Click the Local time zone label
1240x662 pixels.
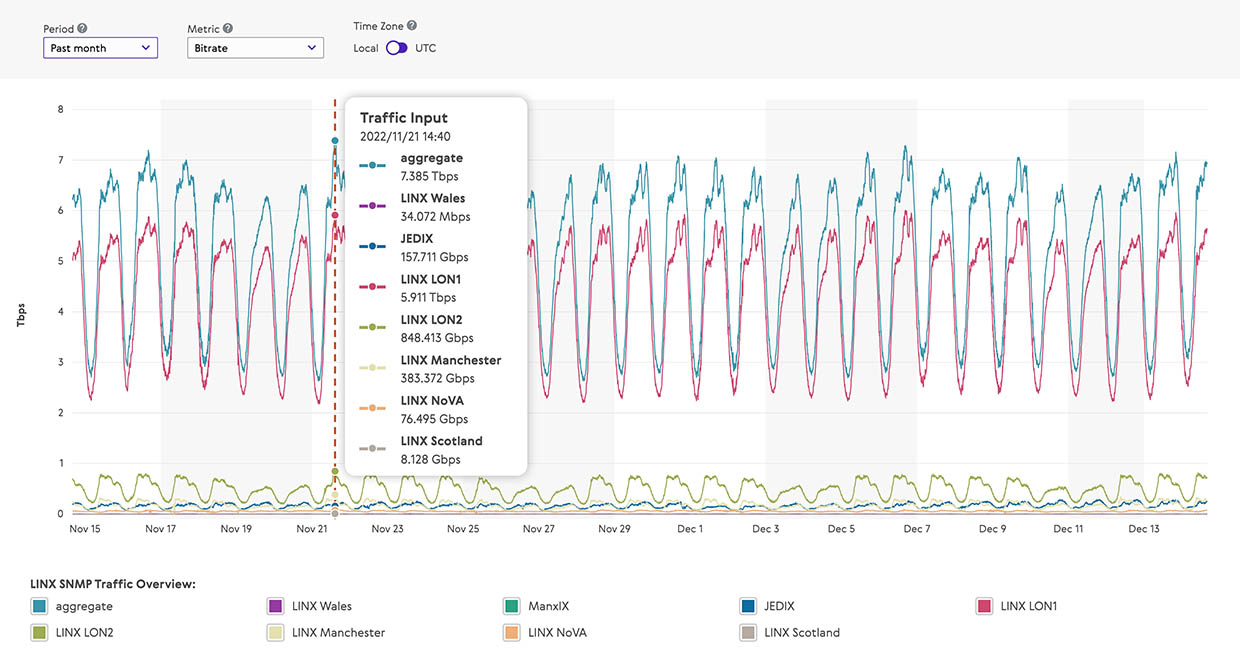click(366, 48)
